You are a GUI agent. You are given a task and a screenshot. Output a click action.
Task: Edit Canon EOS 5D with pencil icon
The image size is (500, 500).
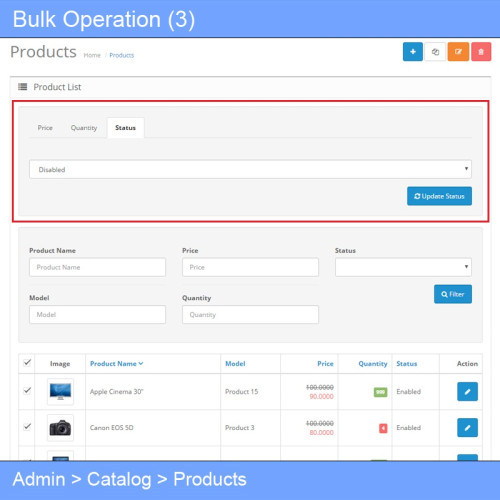[x=467, y=427]
